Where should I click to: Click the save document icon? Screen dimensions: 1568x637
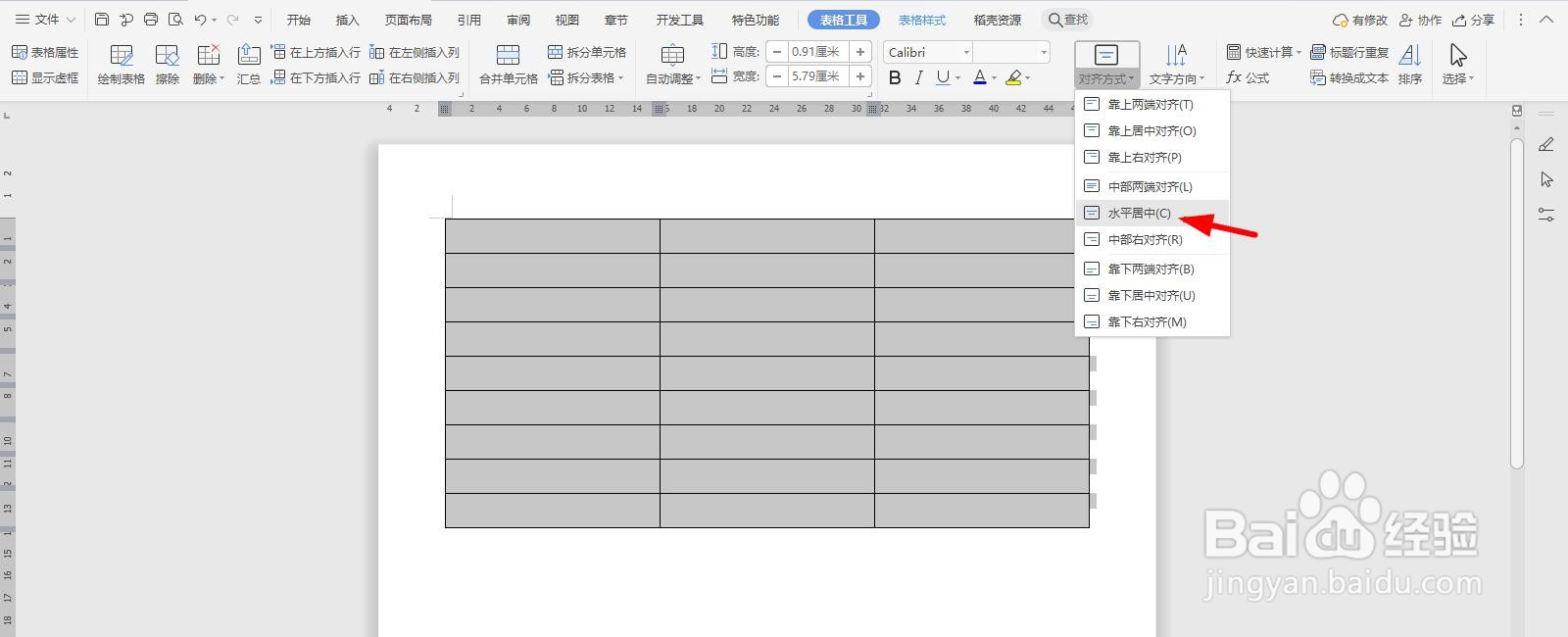click(102, 20)
